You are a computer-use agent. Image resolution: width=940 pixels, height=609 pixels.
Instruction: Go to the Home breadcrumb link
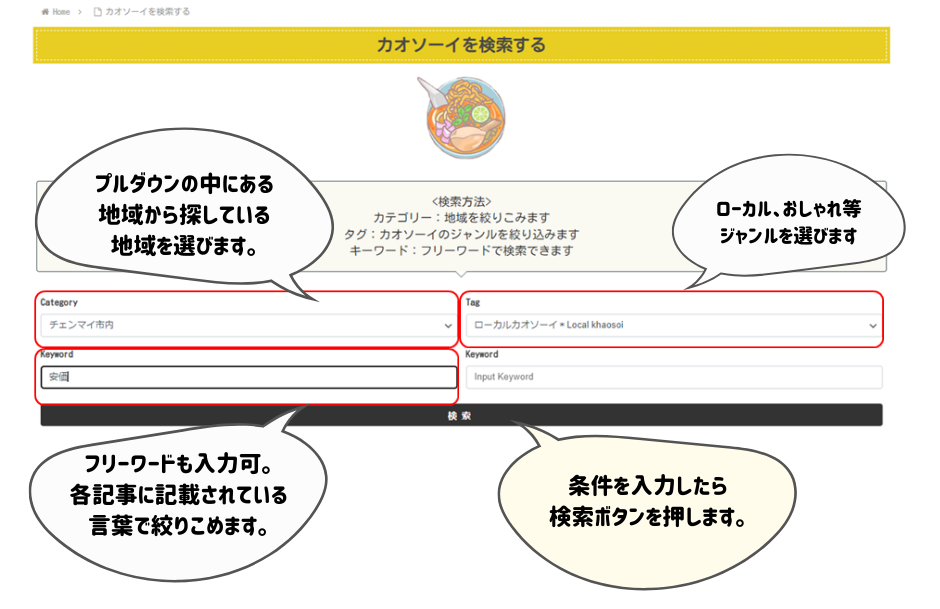[61, 12]
